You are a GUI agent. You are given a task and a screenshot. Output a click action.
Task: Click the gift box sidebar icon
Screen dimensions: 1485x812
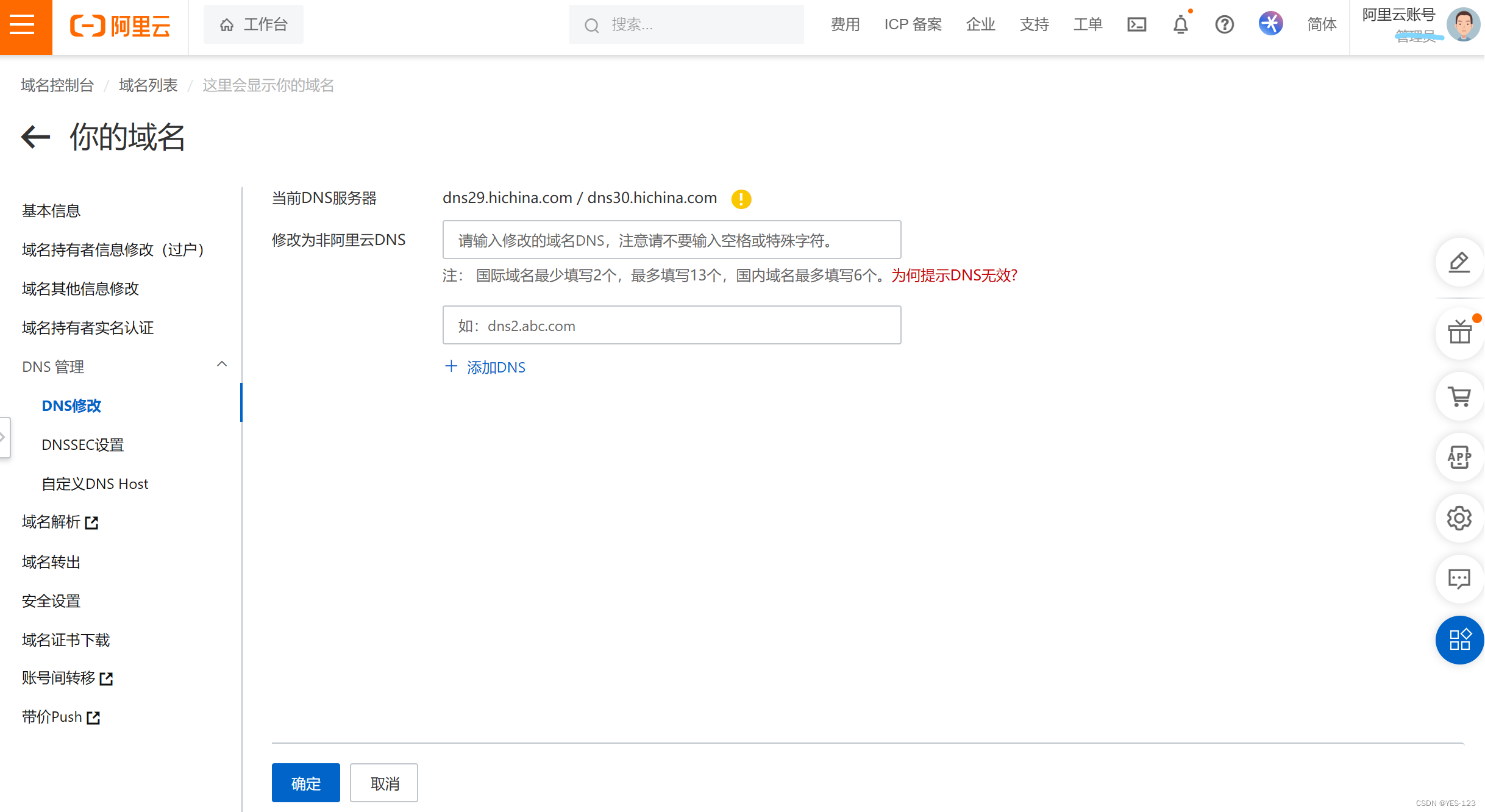tap(1459, 333)
